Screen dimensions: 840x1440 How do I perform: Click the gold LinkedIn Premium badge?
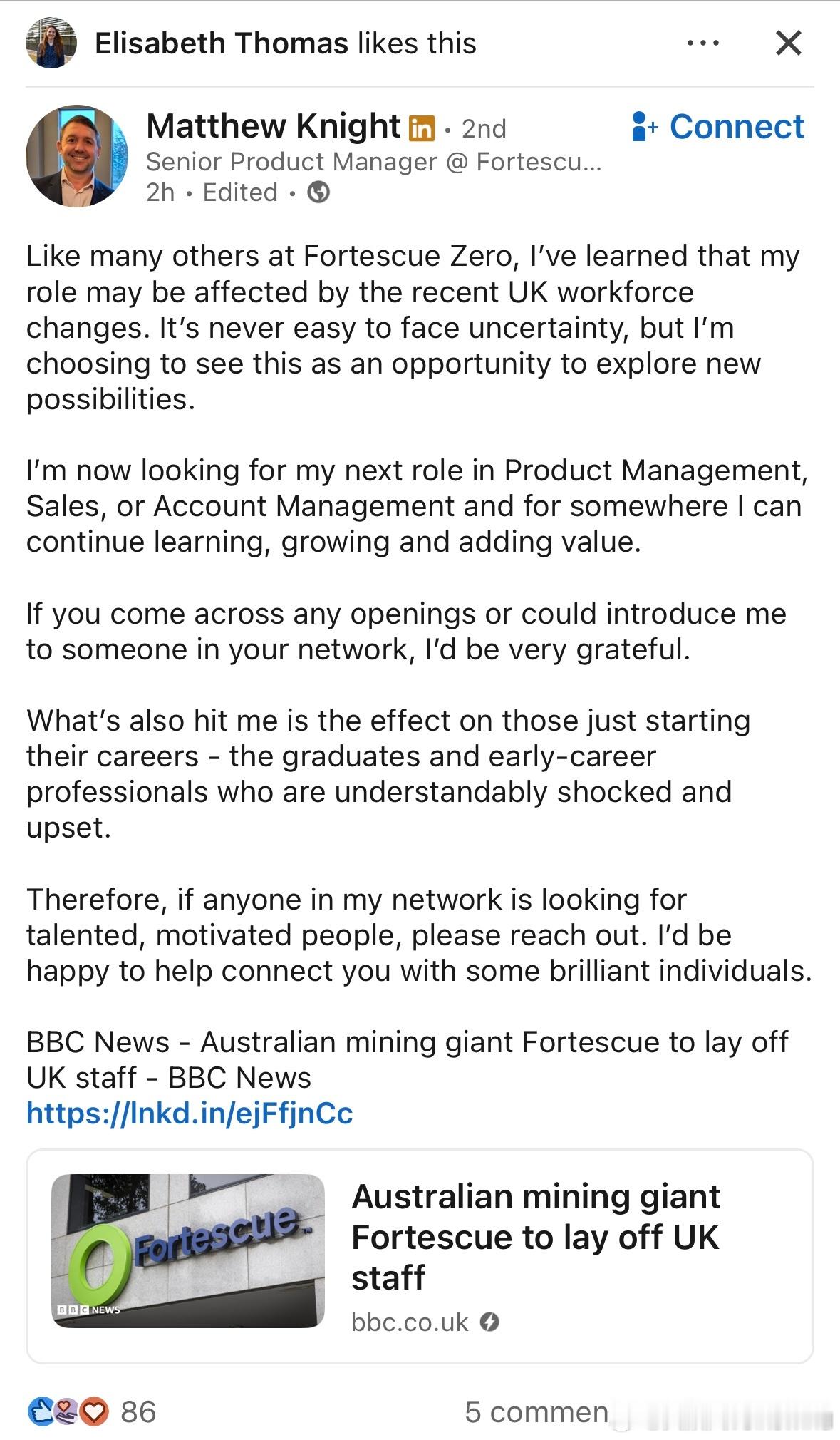point(421,128)
